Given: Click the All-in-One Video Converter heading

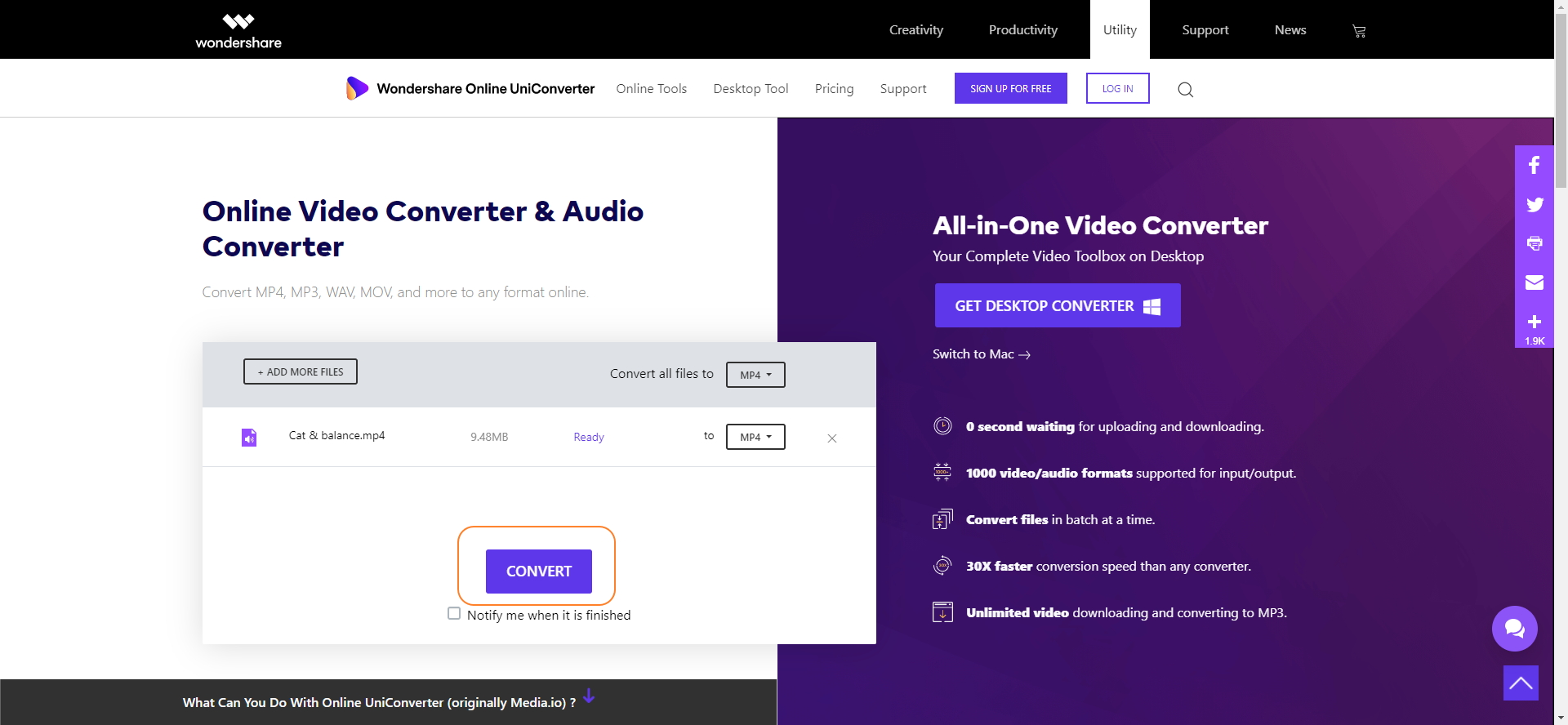Looking at the screenshot, I should click(1100, 225).
